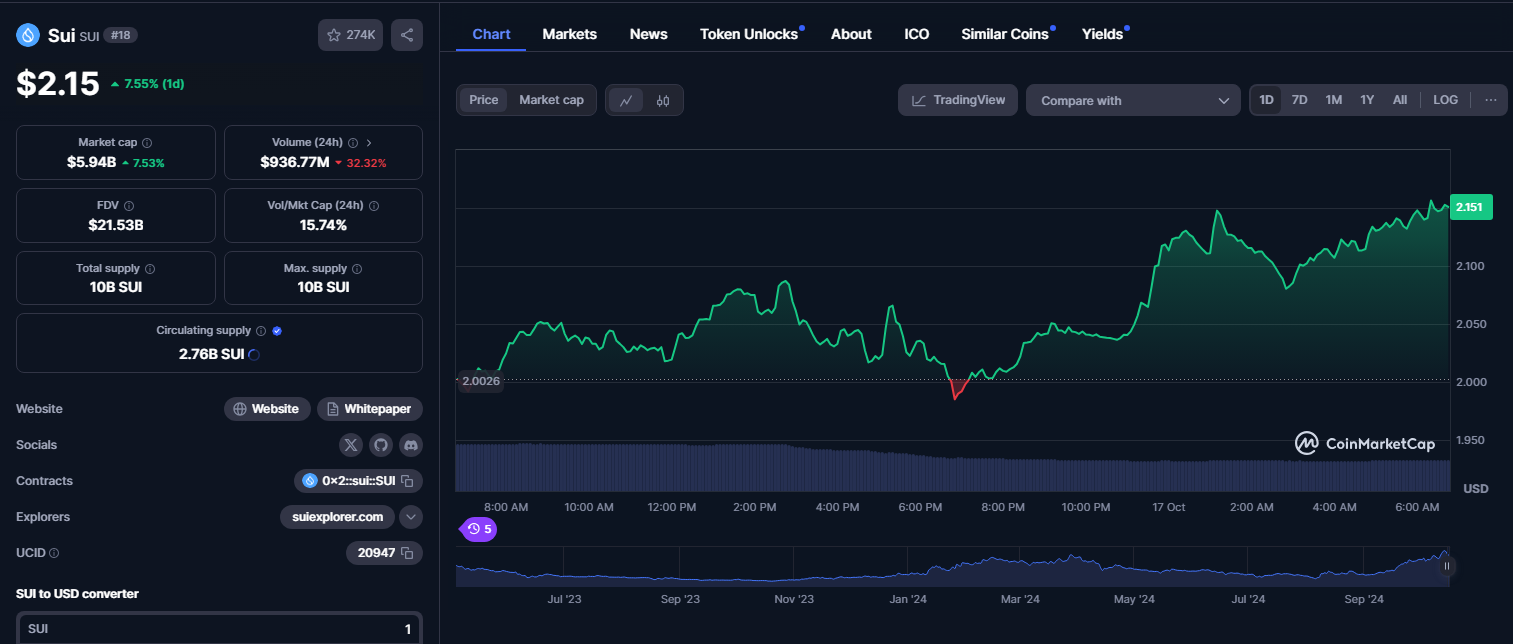Click the $5.94B market cap value

[91, 162]
